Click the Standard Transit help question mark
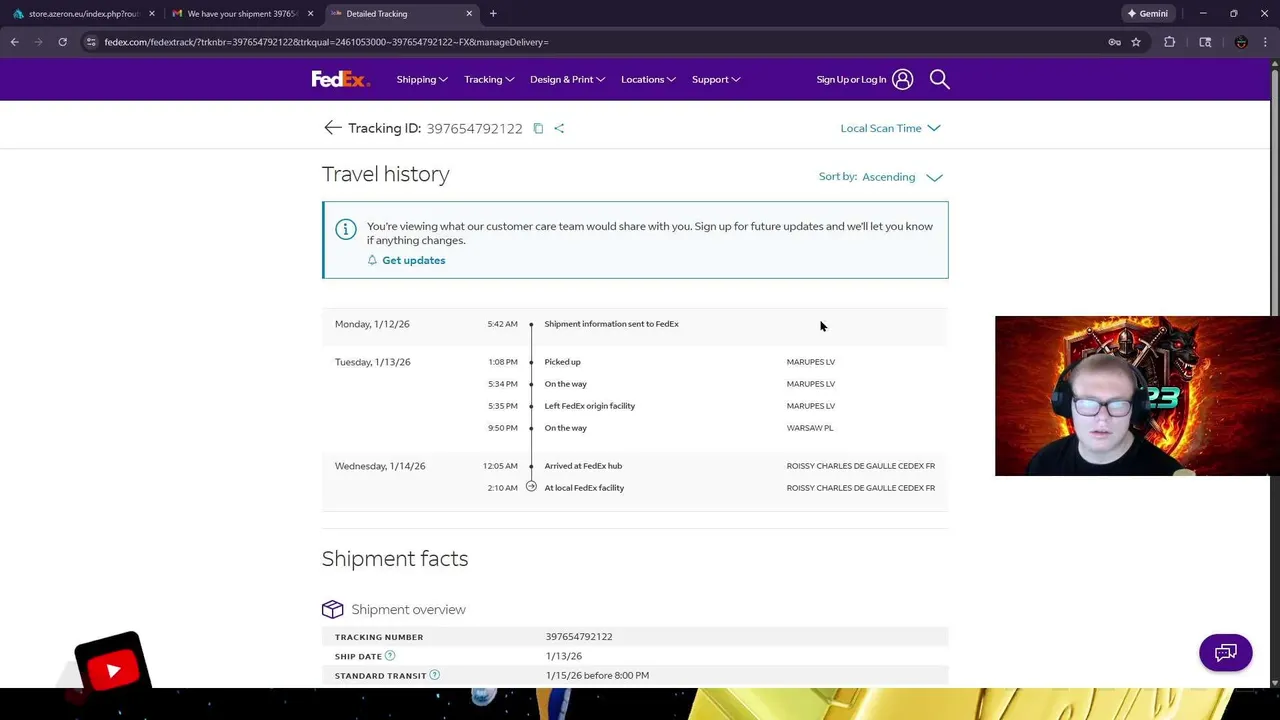Image resolution: width=1280 pixels, height=720 pixels. tap(434, 675)
